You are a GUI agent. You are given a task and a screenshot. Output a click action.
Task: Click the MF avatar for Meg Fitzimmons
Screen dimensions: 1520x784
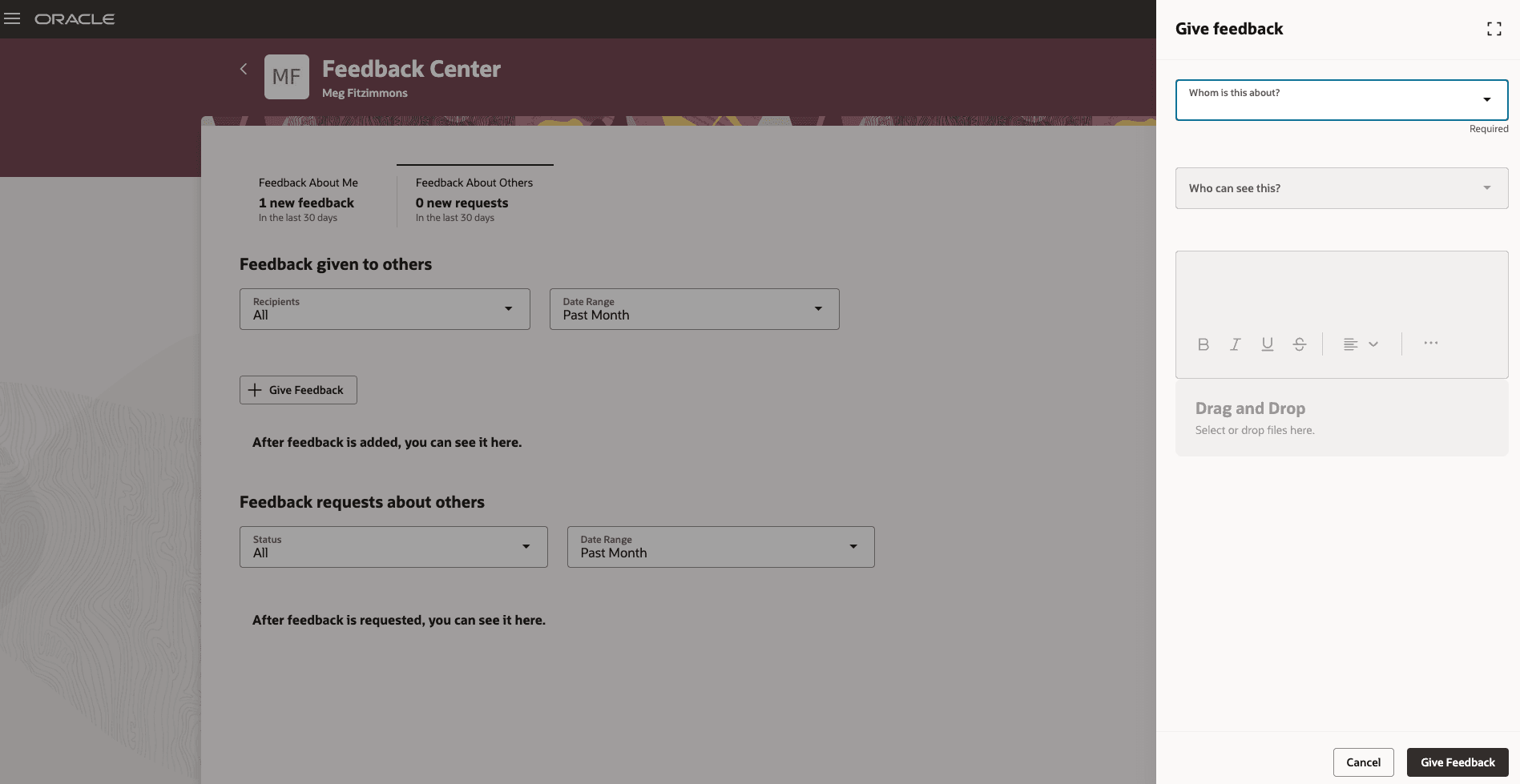tap(286, 76)
